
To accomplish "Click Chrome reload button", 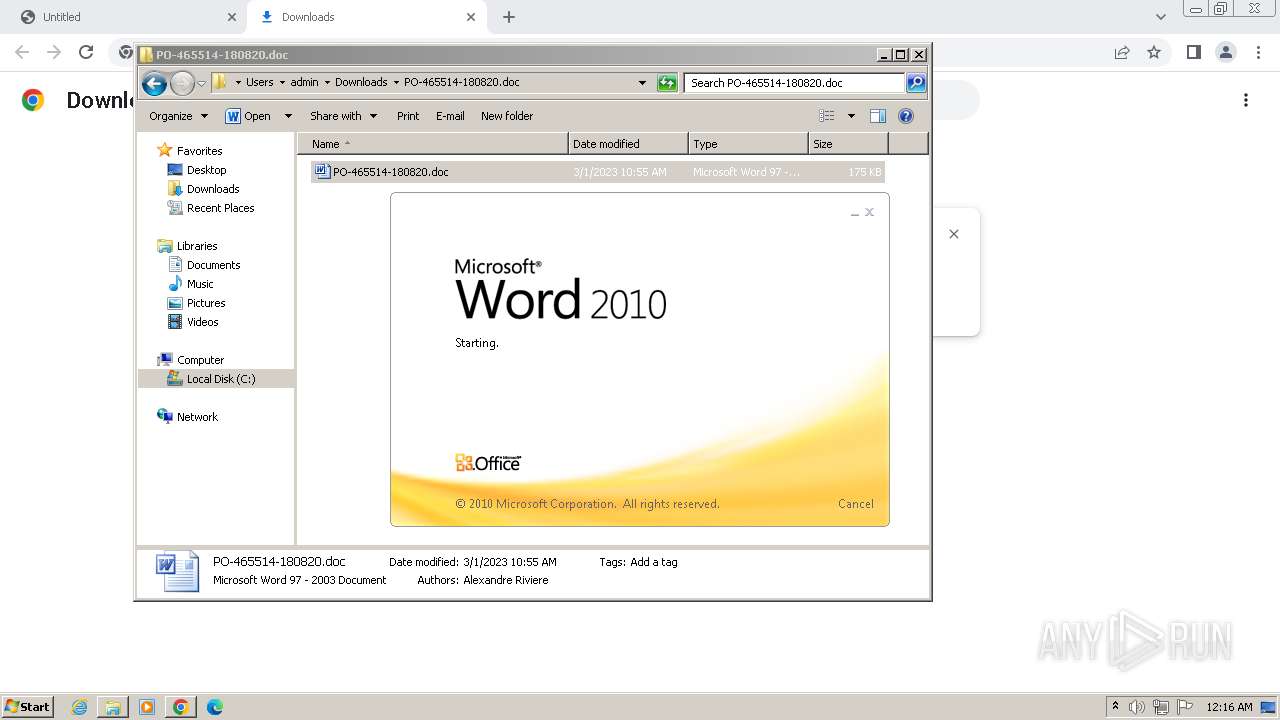I will point(86,52).
